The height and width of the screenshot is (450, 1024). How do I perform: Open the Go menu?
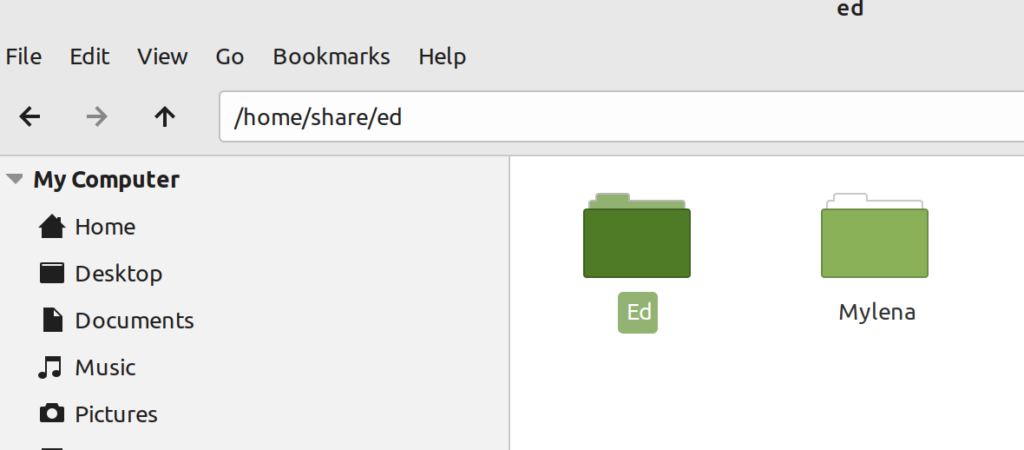coord(230,57)
